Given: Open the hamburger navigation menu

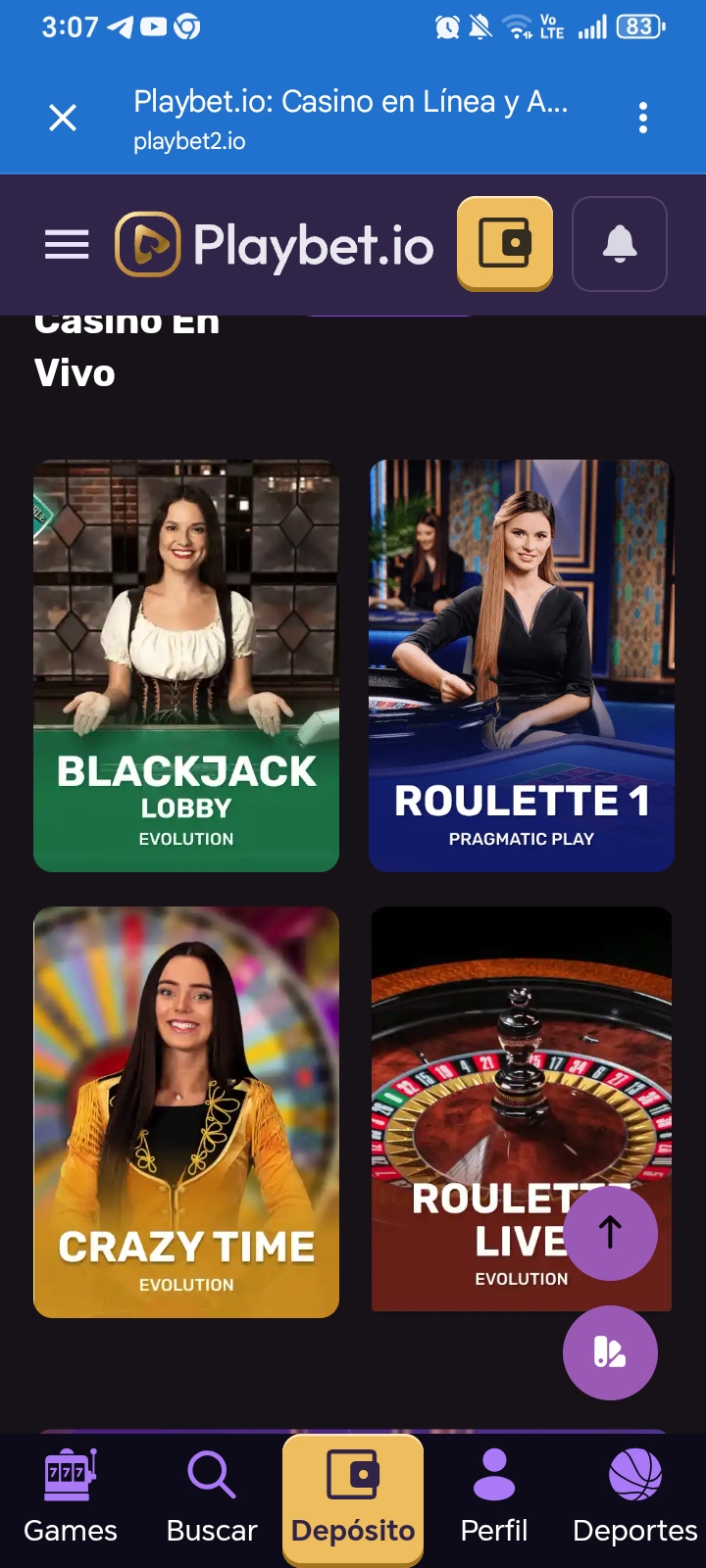Looking at the screenshot, I should tap(67, 244).
